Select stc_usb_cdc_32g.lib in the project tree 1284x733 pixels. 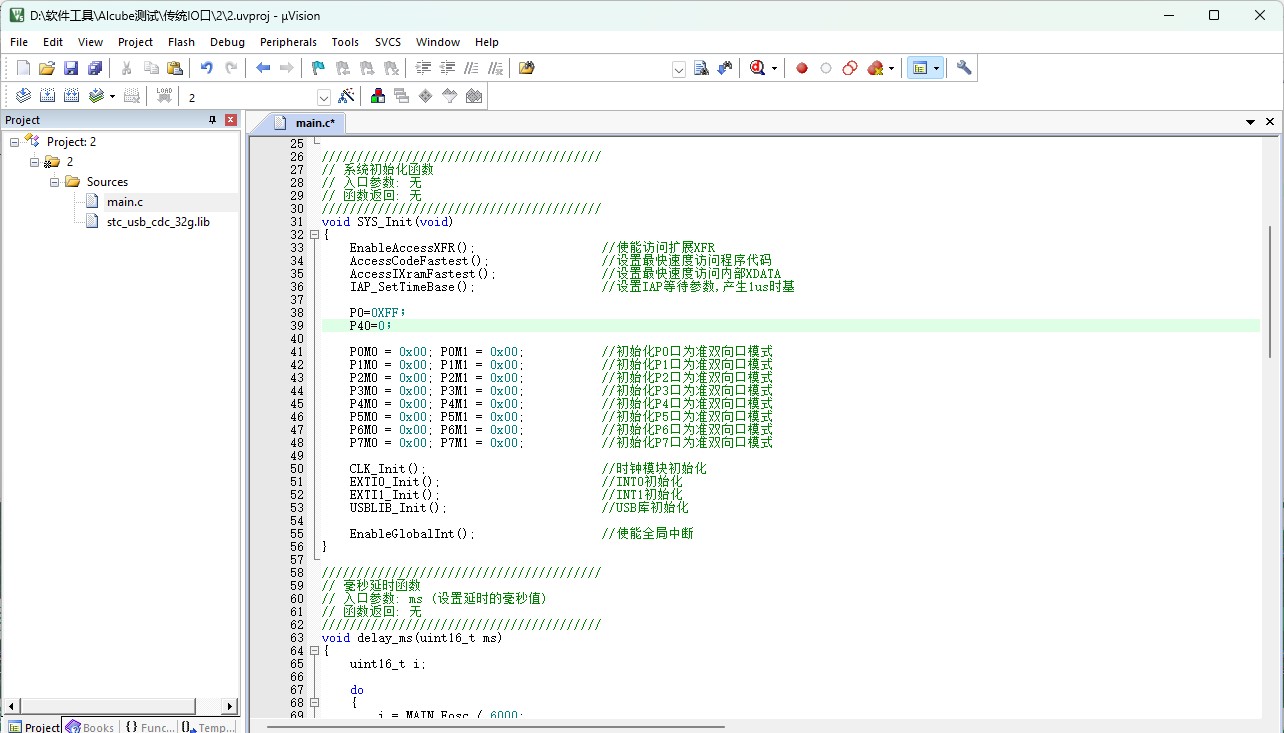158,222
